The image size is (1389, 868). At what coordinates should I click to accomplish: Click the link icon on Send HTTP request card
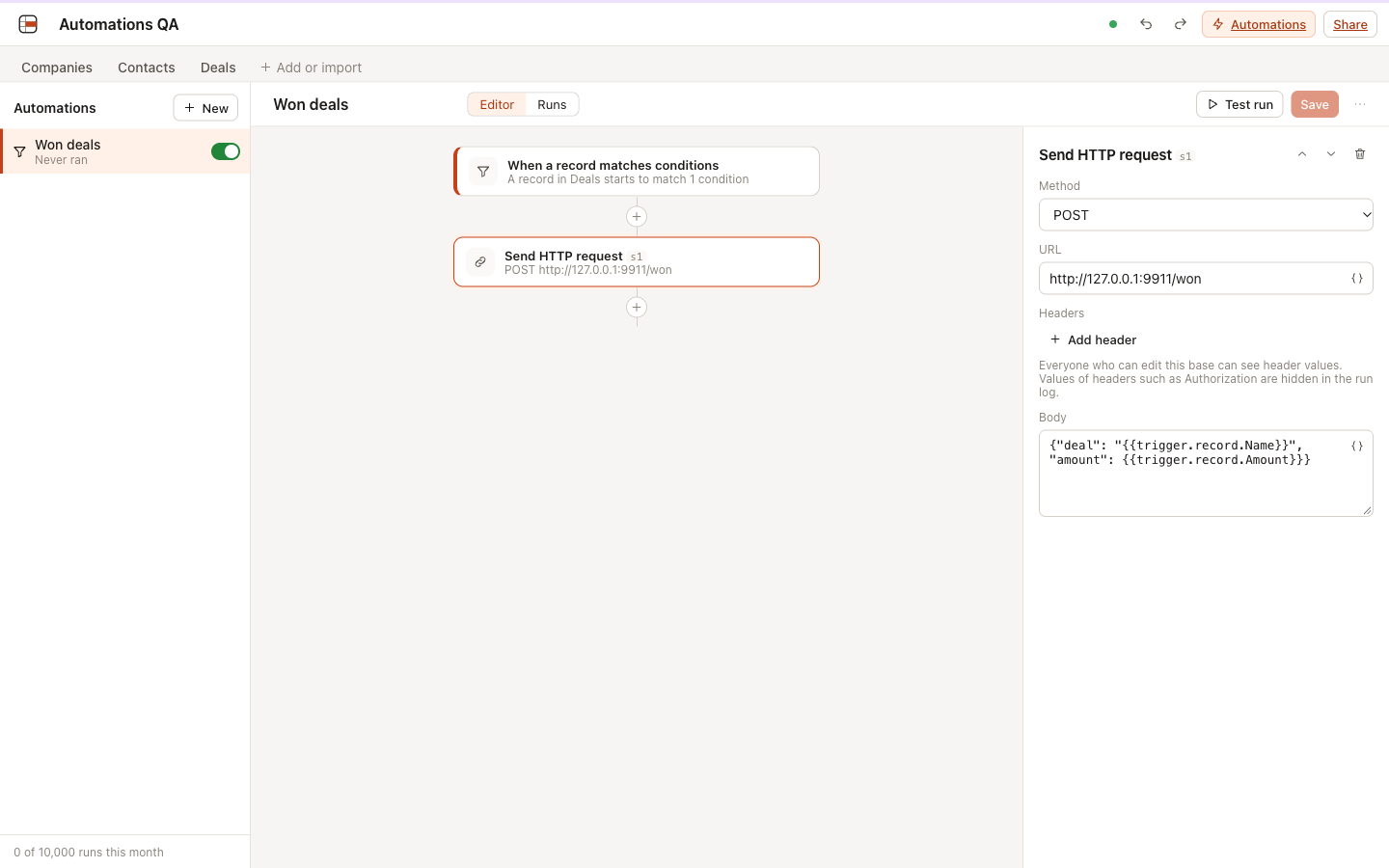[480, 262]
